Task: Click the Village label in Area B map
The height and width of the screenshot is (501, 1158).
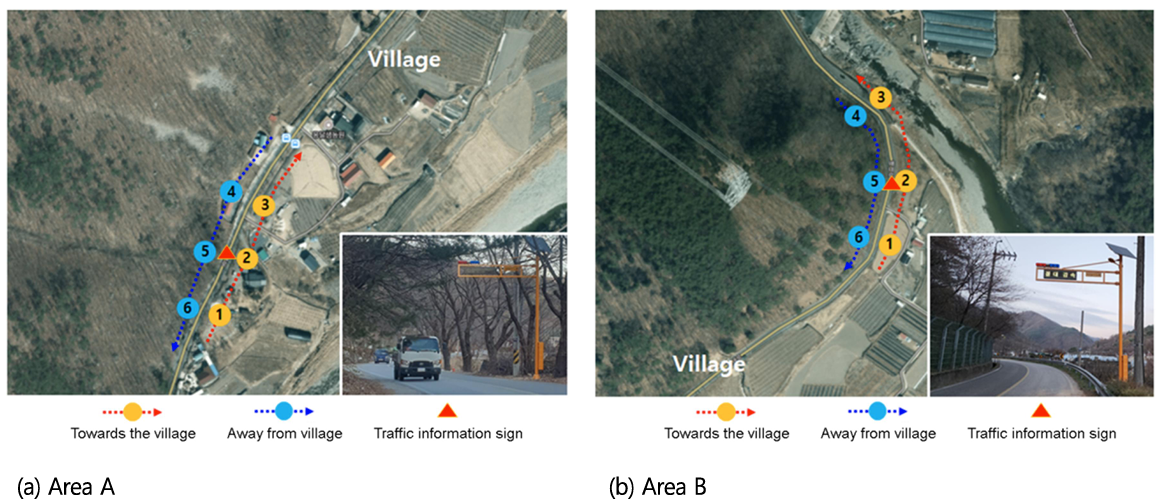Action: click(708, 363)
